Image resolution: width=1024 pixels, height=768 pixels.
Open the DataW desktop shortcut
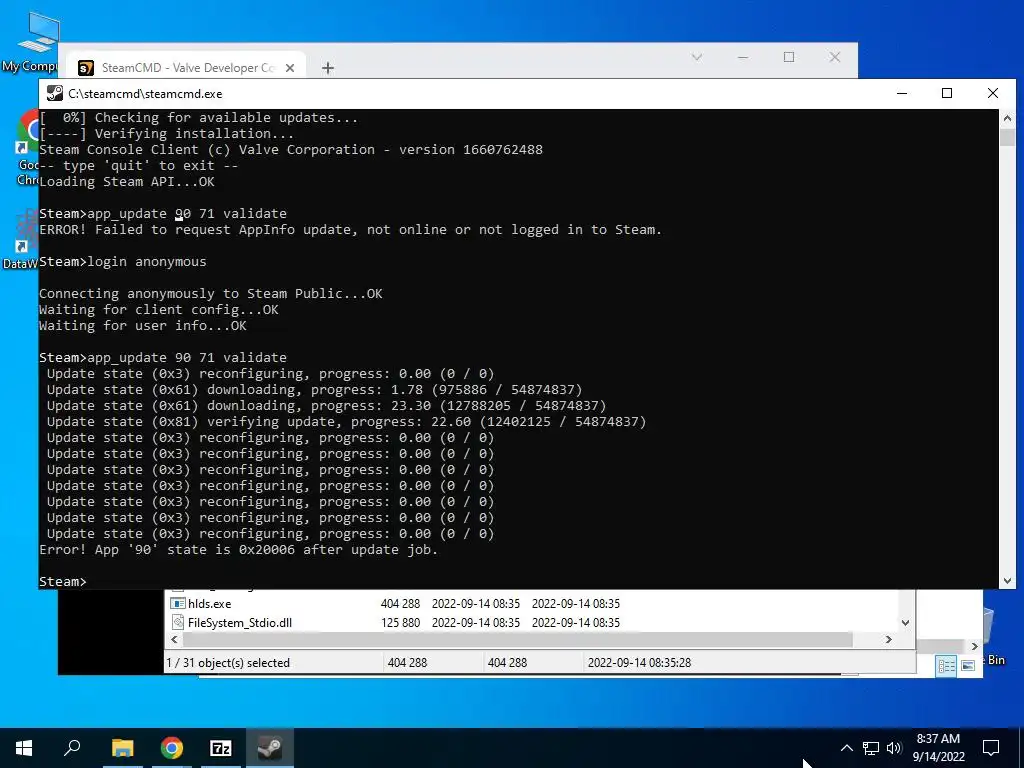[21, 242]
